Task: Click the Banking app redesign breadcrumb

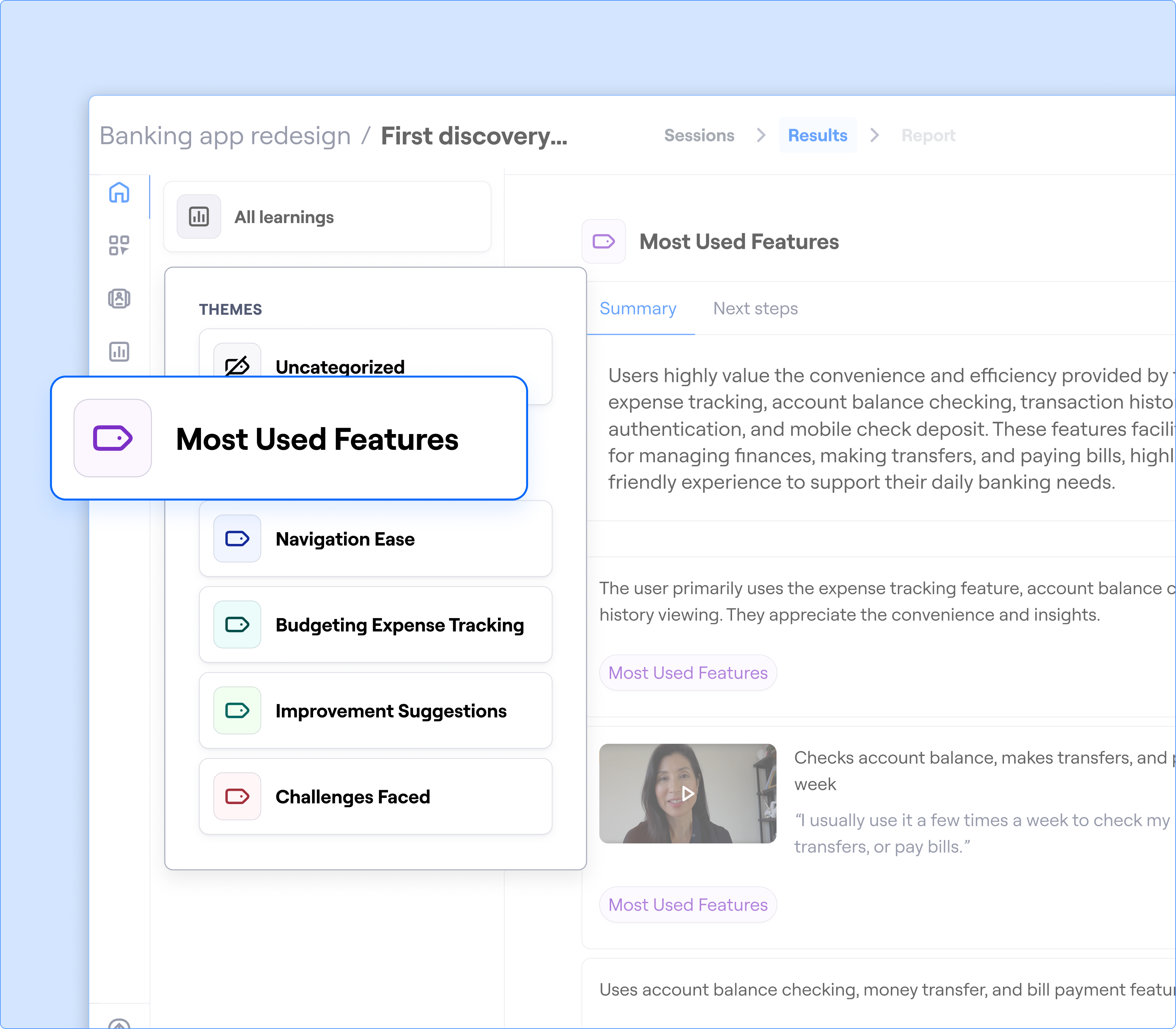Action: 225,136
